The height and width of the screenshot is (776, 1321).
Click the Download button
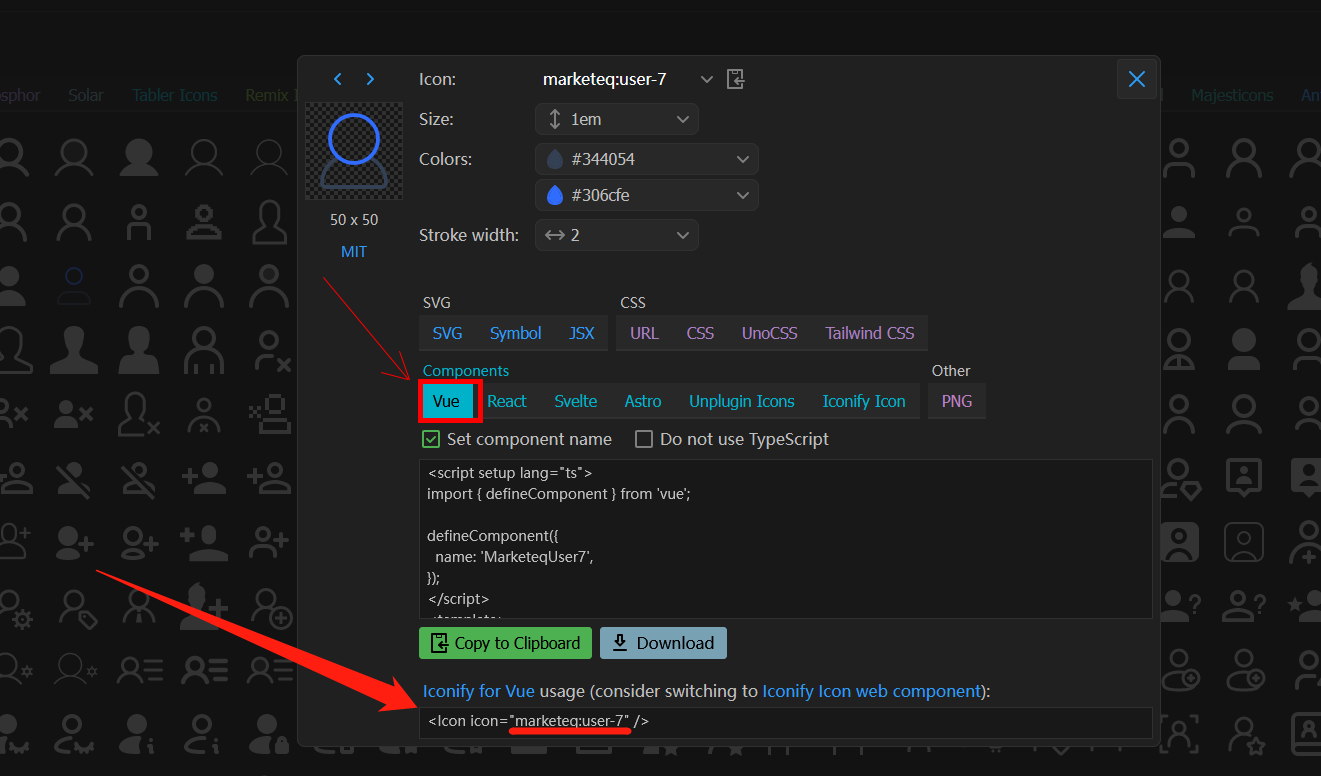pyautogui.click(x=663, y=643)
